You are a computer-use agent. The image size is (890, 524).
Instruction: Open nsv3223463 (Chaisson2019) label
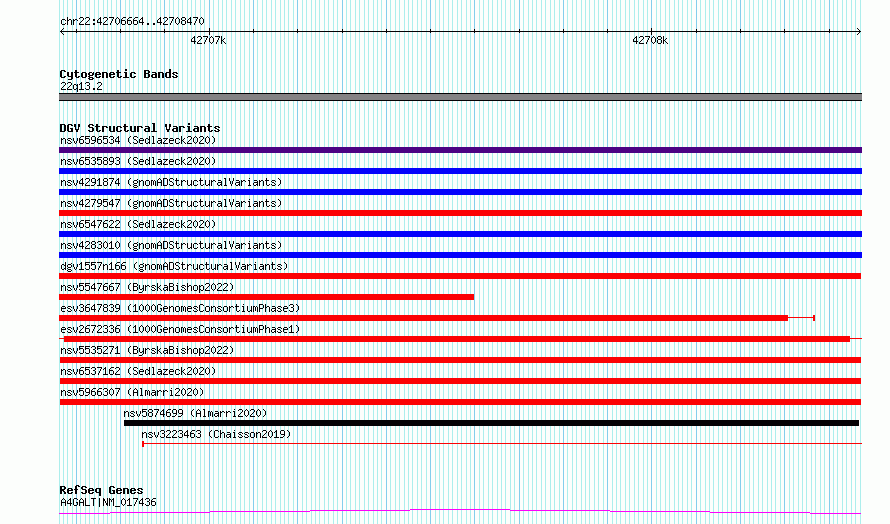tap(216, 434)
